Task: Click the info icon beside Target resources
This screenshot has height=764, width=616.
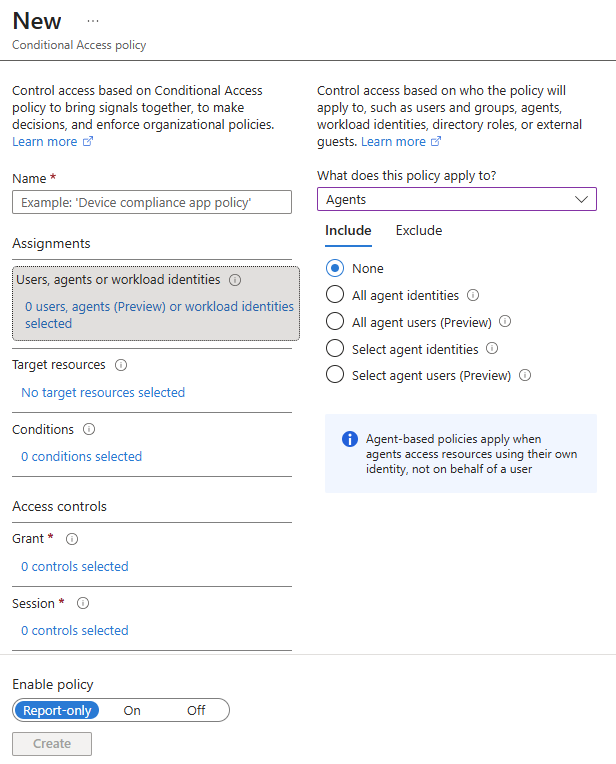Action: [121, 365]
